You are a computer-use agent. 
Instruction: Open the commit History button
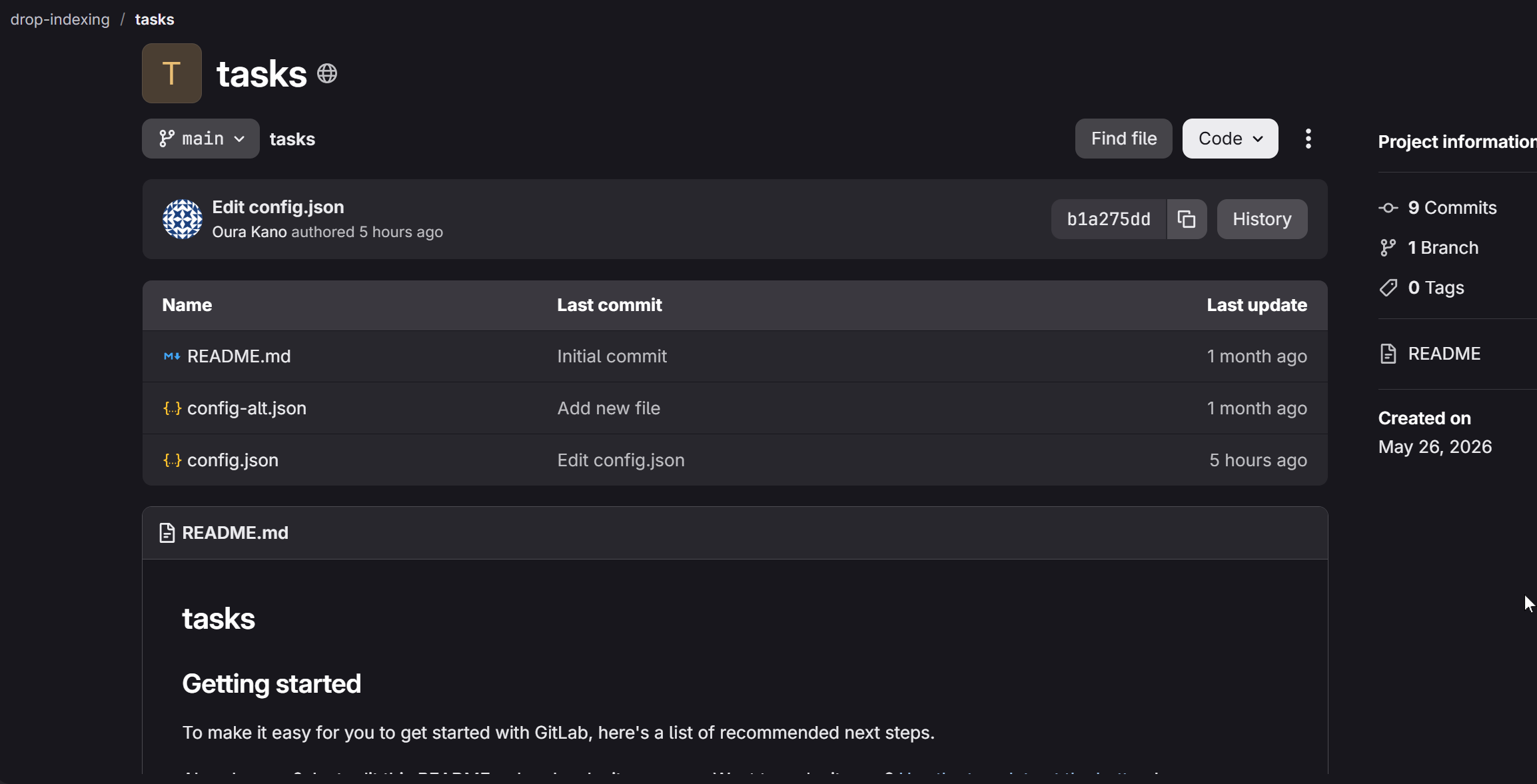pyautogui.click(x=1262, y=219)
